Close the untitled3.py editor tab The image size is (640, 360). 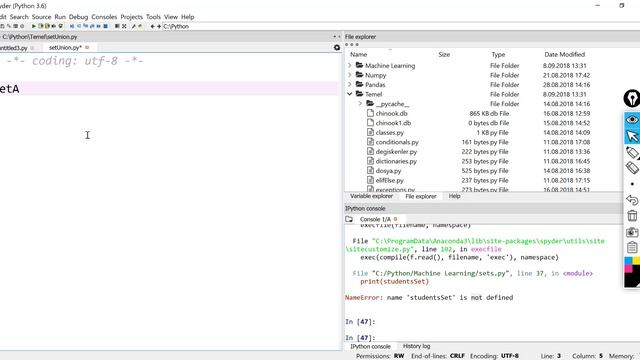32,48
